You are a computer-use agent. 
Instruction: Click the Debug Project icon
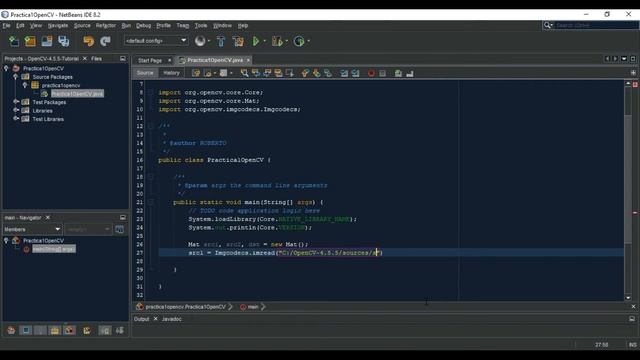[x=277, y=41]
